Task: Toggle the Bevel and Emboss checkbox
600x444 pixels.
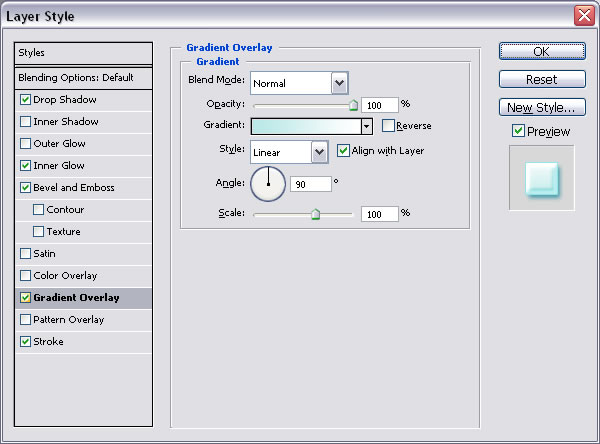Action: click(x=25, y=188)
